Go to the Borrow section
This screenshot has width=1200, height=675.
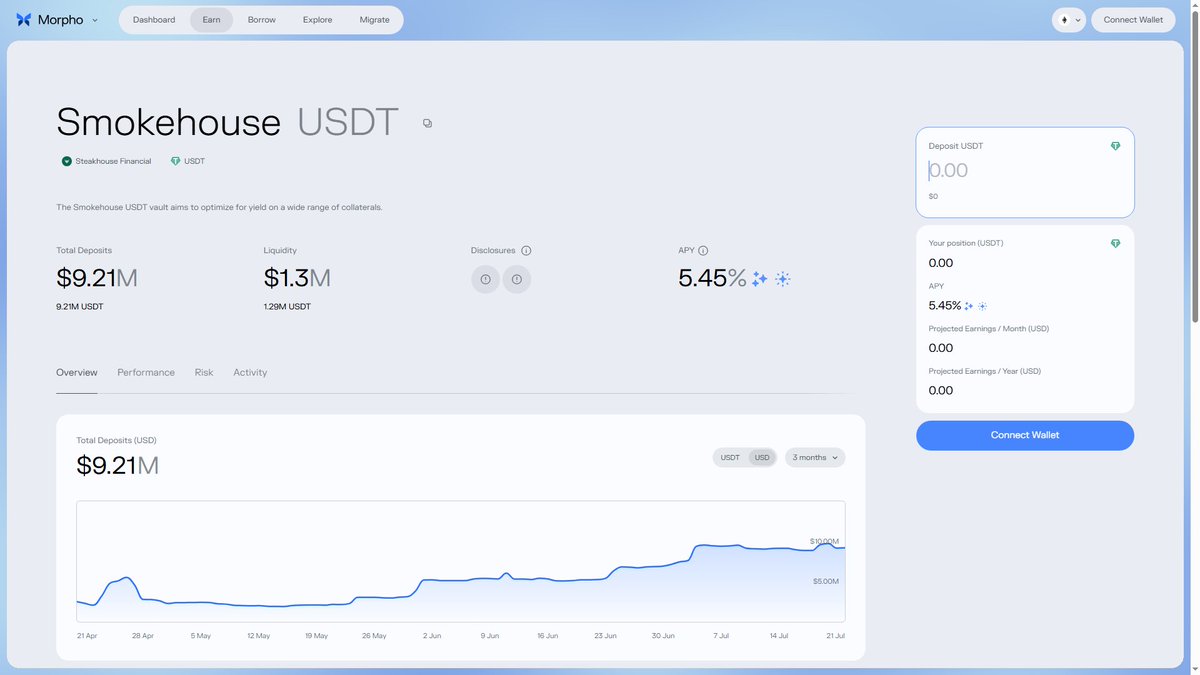click(x=262, y=20)
